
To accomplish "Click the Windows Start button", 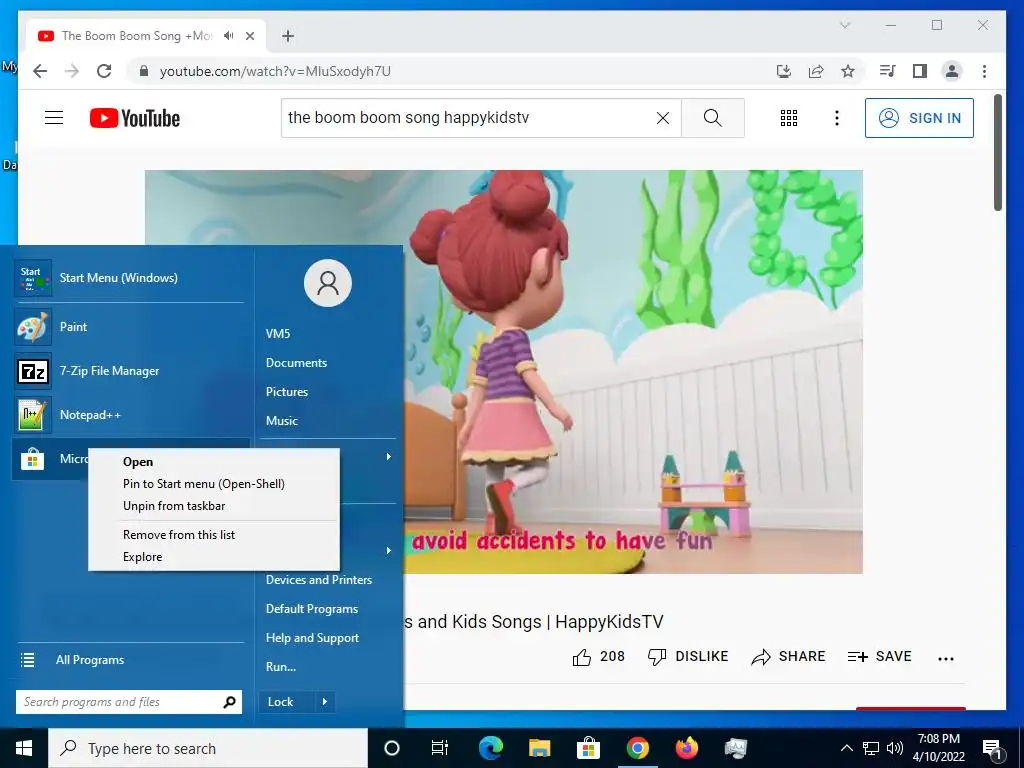I will (24, 748).
